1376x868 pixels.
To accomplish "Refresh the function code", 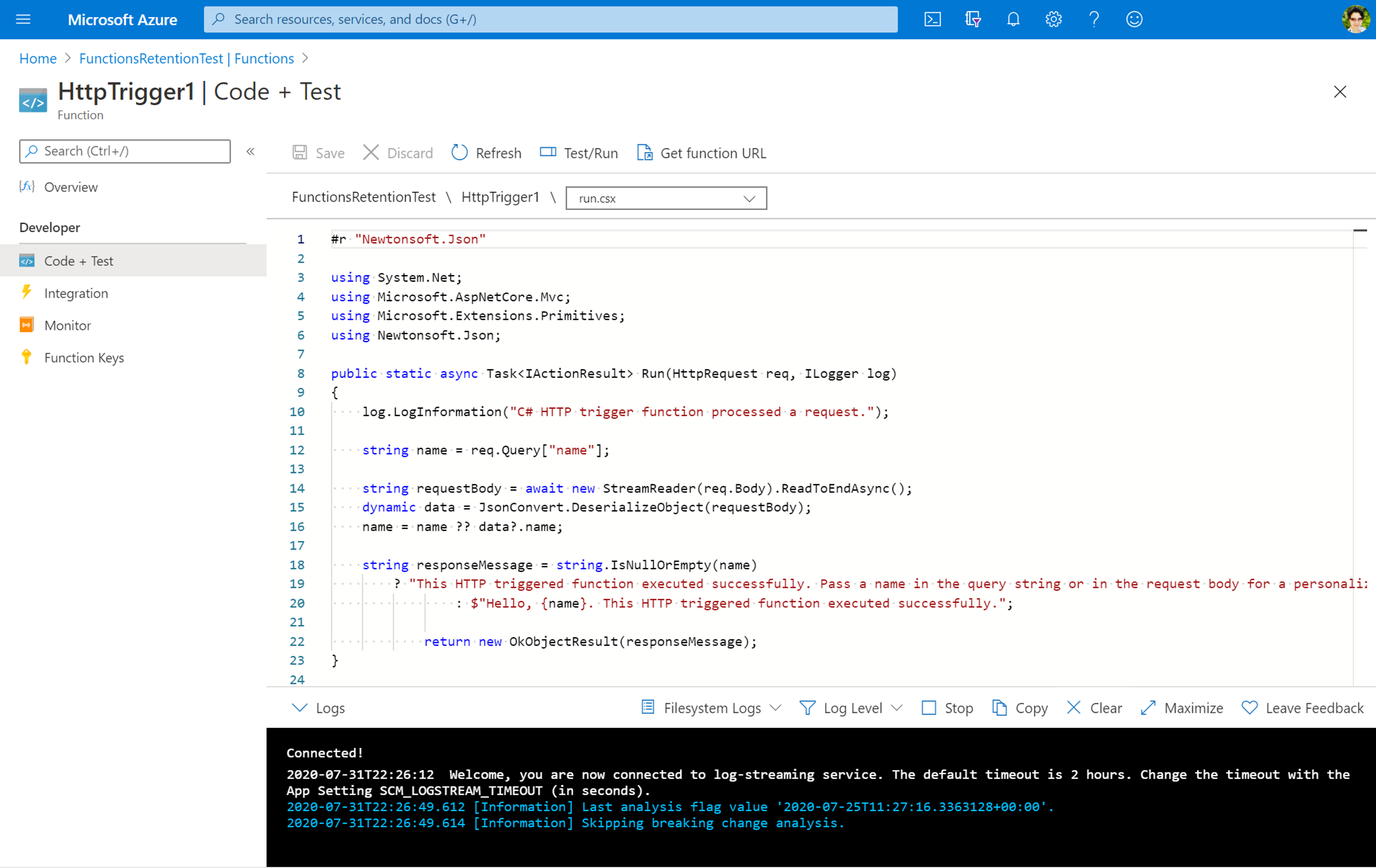I will pos(487,153).
